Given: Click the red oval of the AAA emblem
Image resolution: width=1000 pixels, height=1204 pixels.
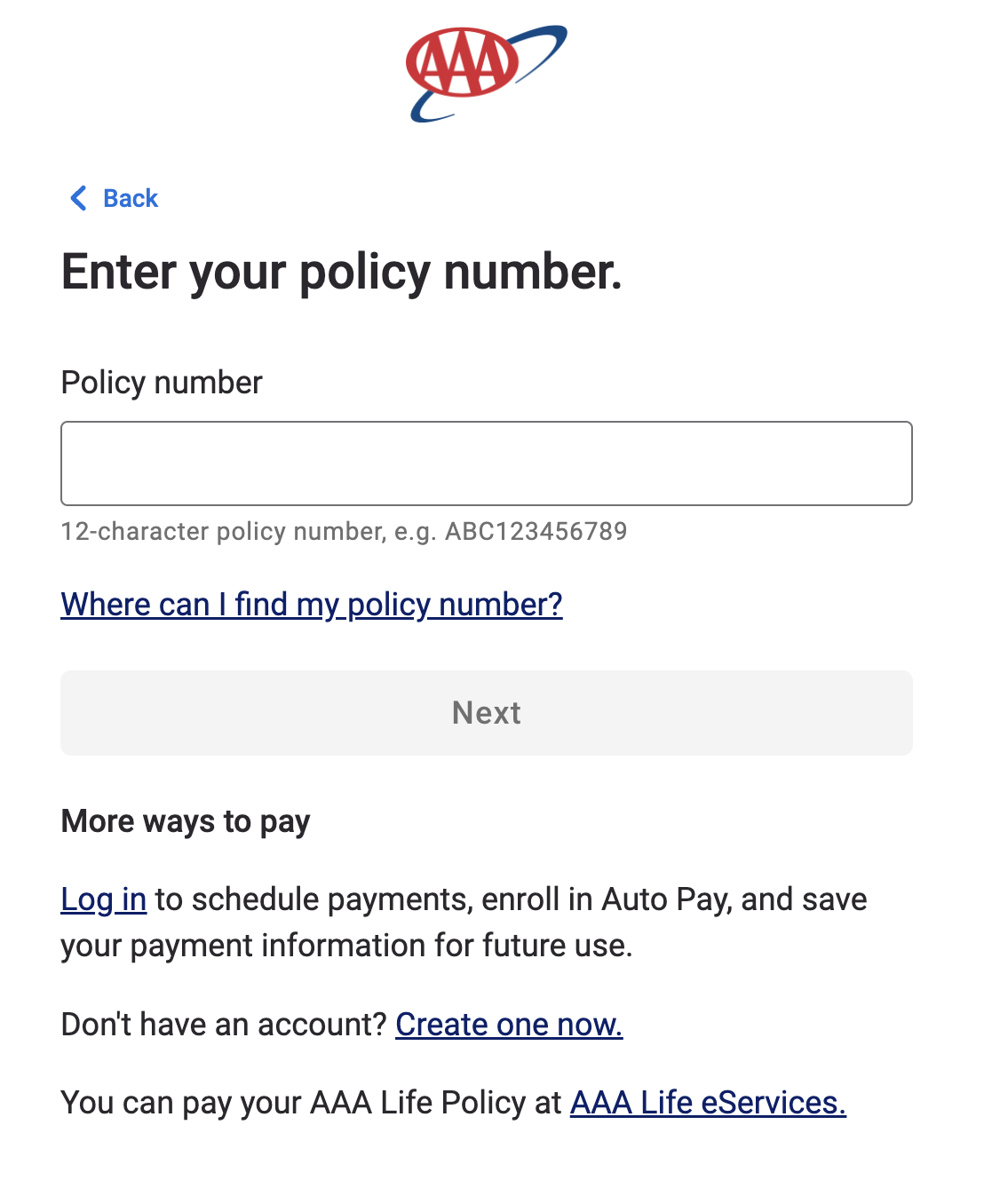Looking at the screenshot, I should point(462,62).
